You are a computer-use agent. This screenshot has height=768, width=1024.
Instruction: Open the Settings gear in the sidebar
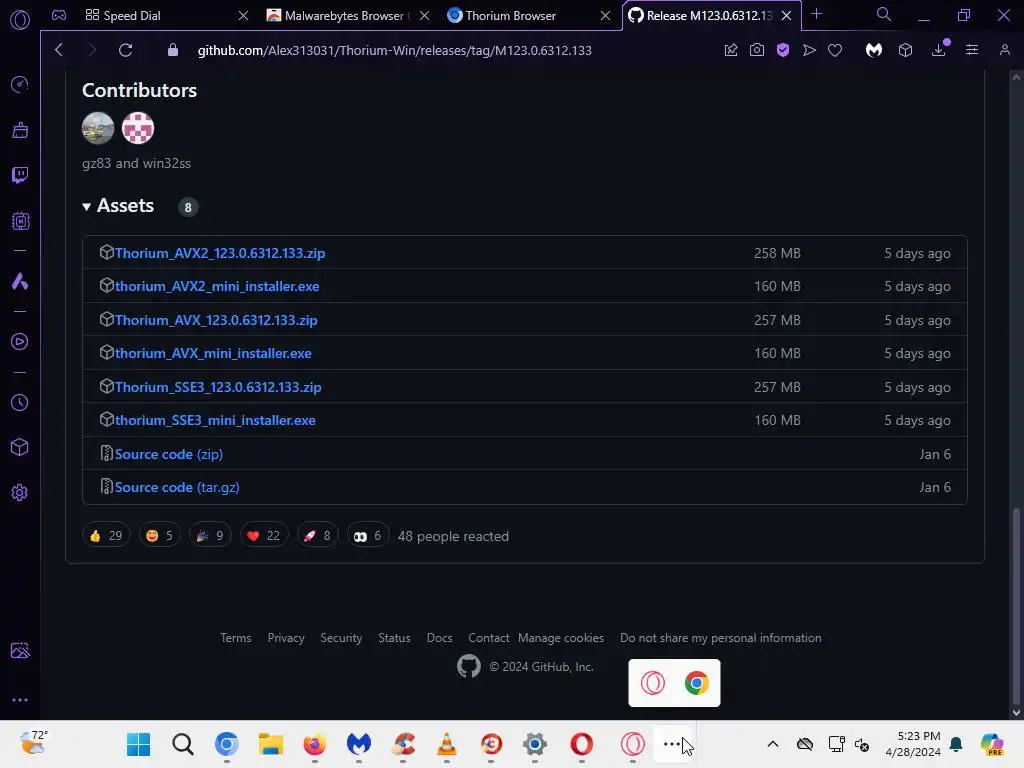[x=20, y=492]
